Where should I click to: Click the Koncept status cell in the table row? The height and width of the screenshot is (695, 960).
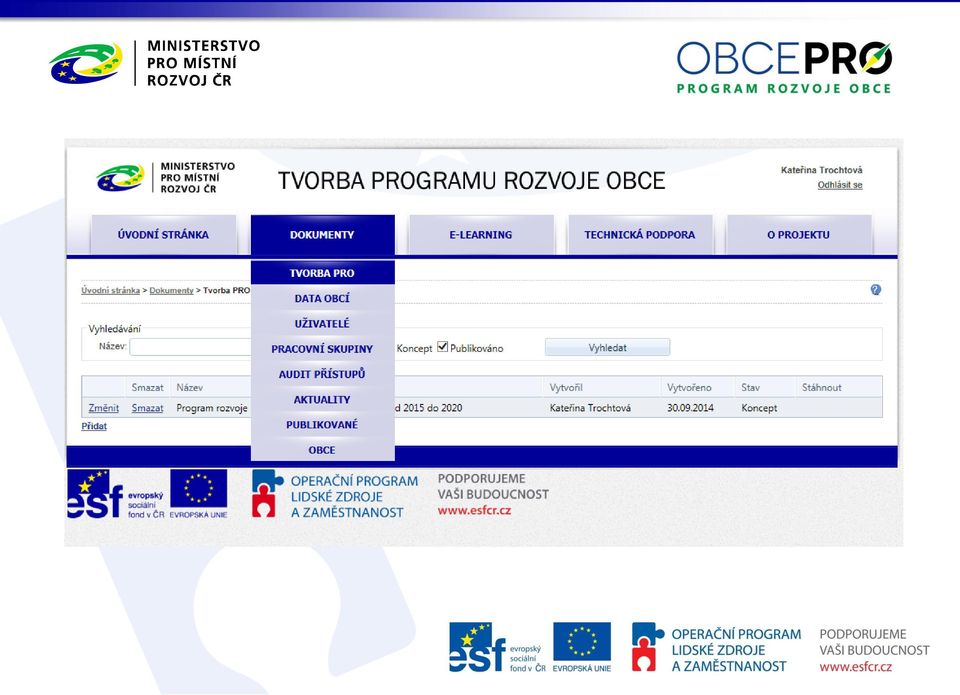coord(759,408)
